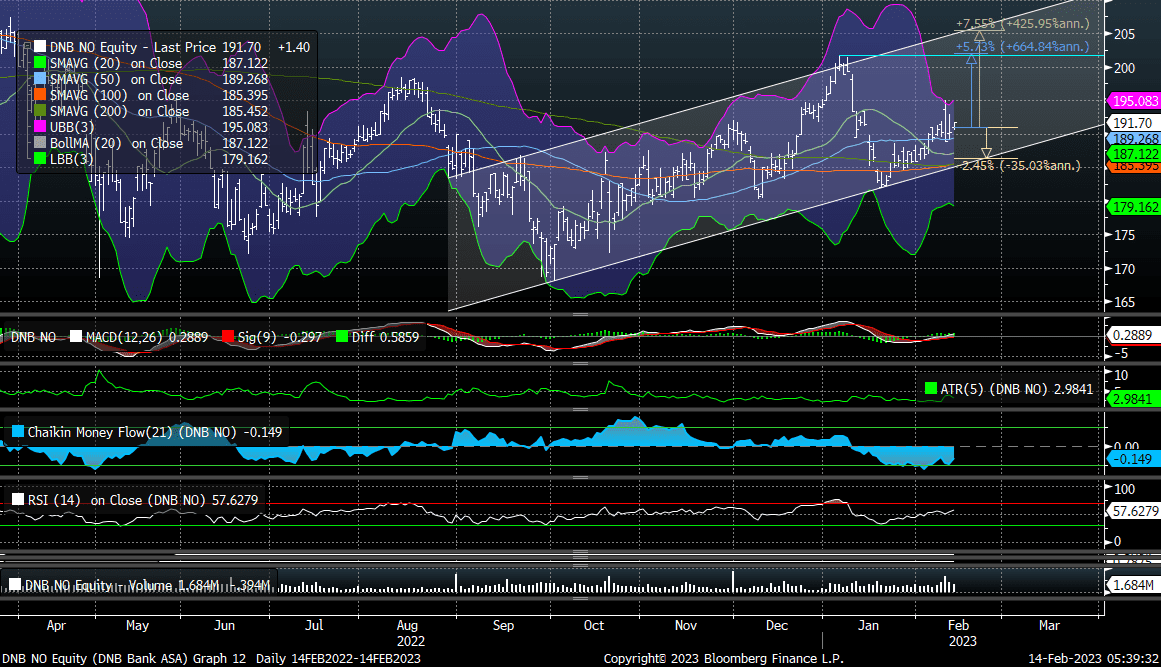Image resolution: width=1161 pixels, height=667 pixels.
Task: Click the green ATR(5) legend swatch
Action: [x=931, y=389]
